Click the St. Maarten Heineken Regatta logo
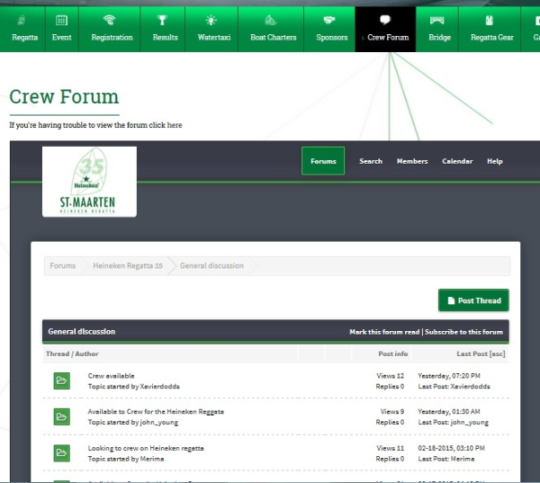This screenshot has height=483, width=540. click(89, 182)
